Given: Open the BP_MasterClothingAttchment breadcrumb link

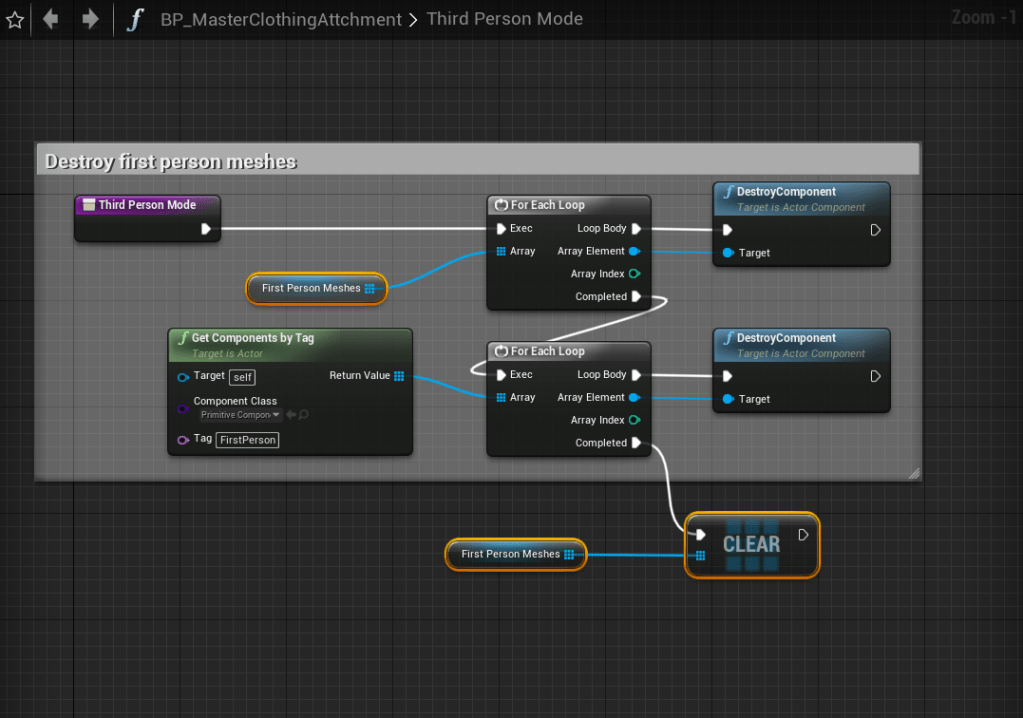Looking at the screenshot, I should coord(281,19).
